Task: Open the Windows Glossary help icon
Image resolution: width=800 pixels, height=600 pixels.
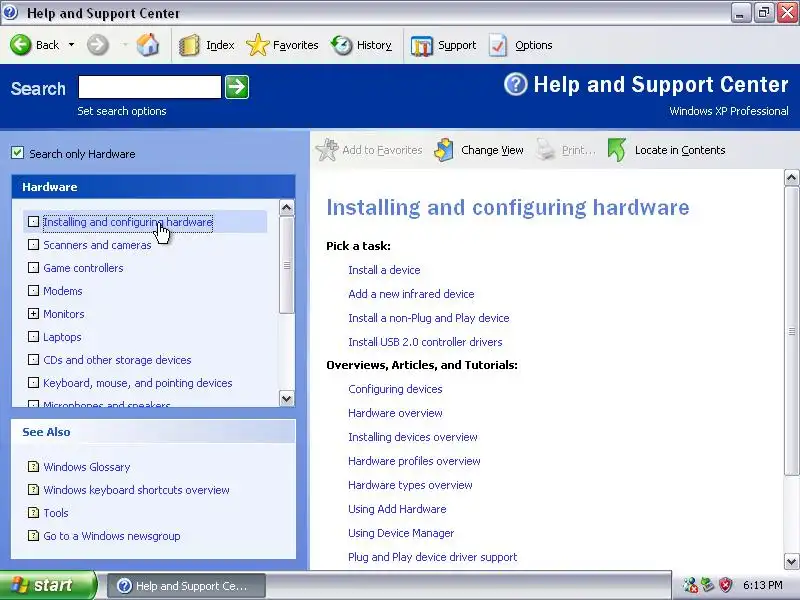Action: tap(33, 466)
